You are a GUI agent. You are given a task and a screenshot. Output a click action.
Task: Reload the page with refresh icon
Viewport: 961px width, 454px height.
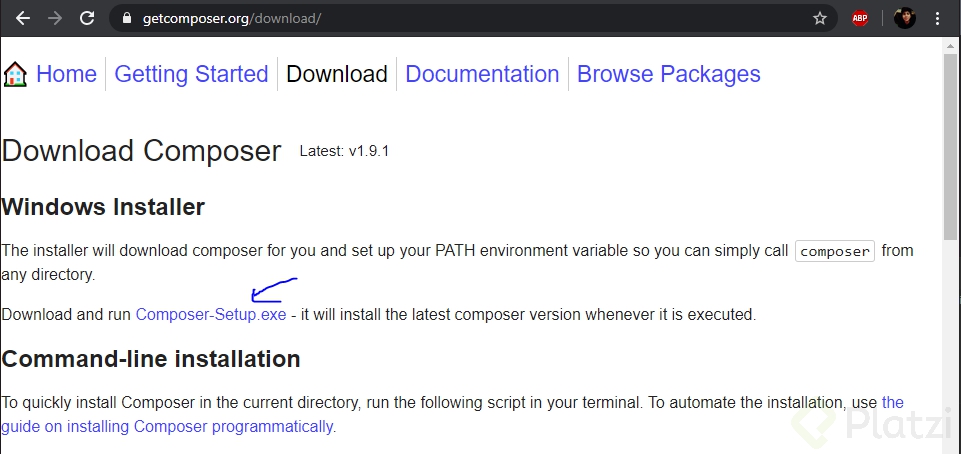tap(87, 18)
